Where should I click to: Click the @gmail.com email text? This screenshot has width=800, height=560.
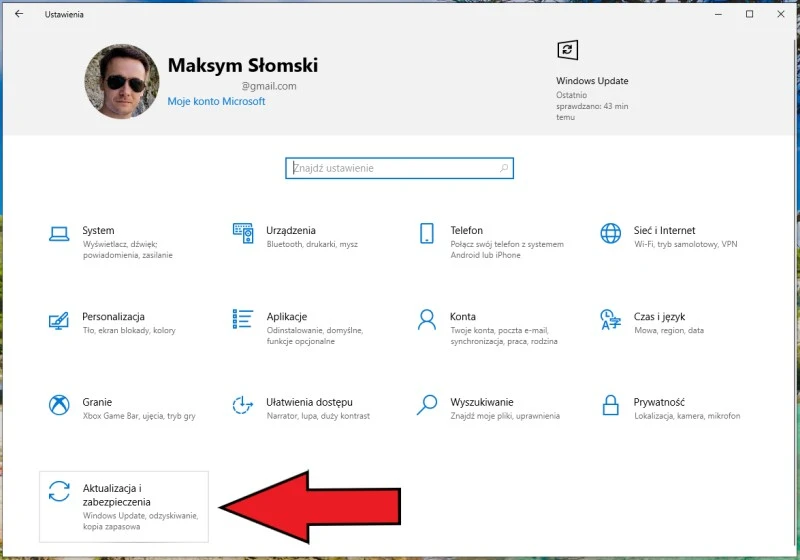pos(269,86)
